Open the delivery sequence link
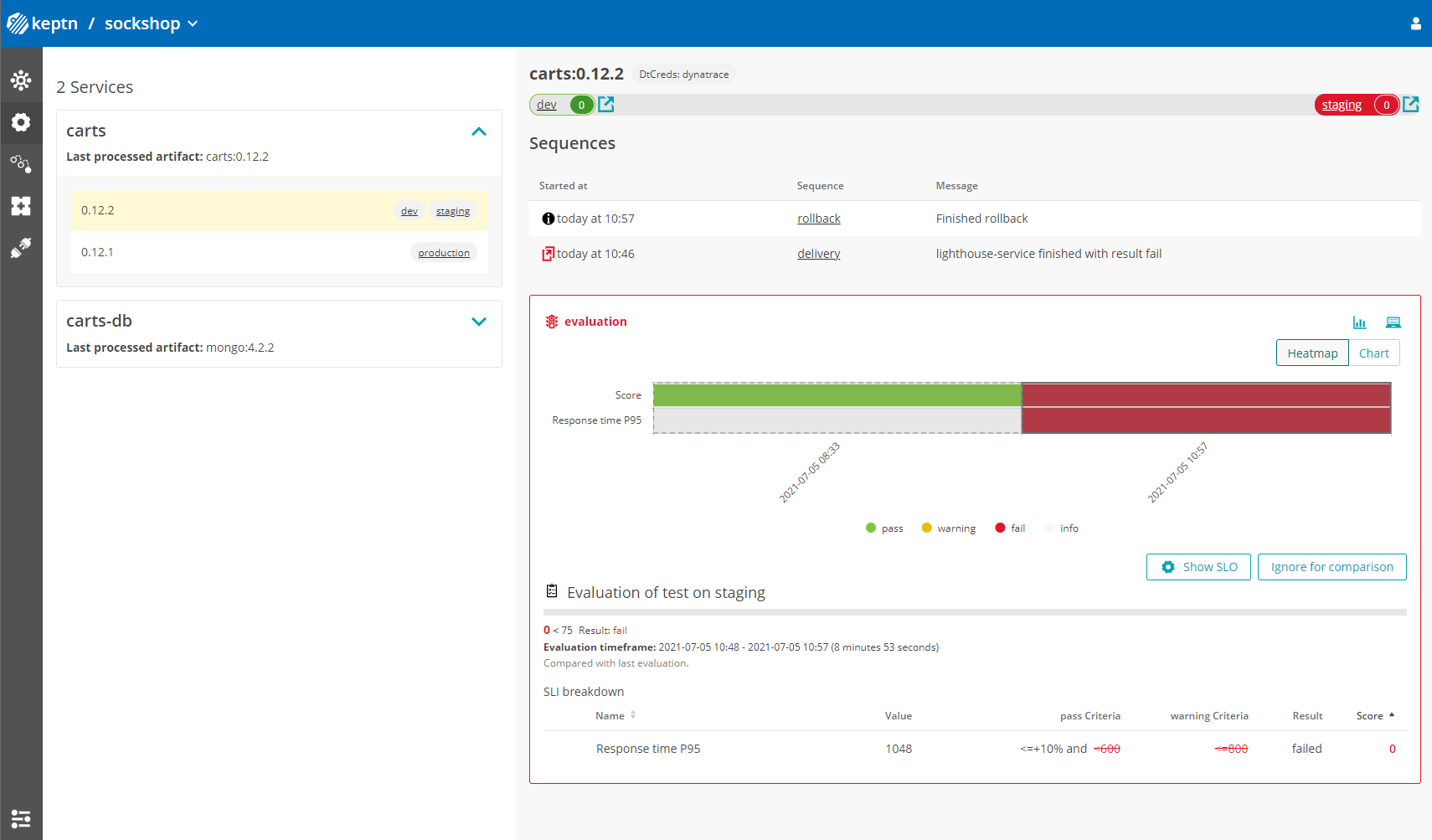 (x=818, y=254)
